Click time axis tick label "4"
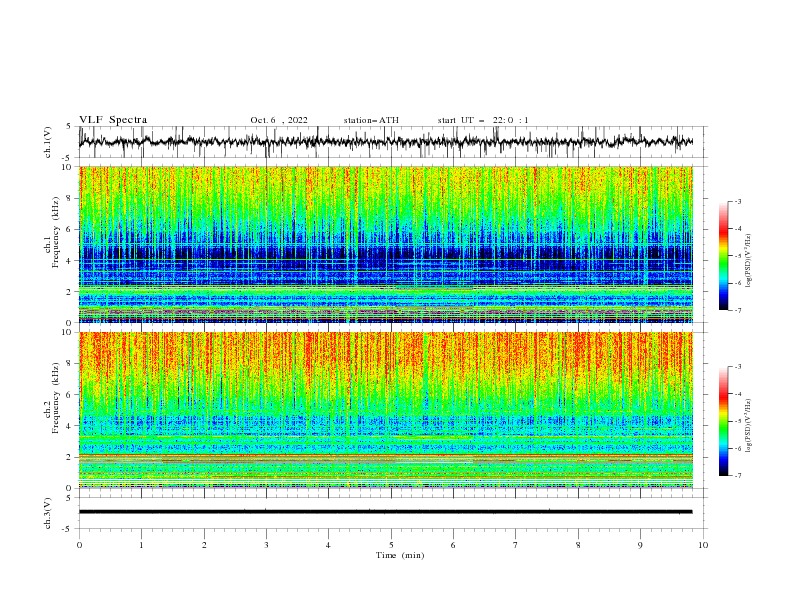Screen dimensions: 792x612 pyautogui.click(x=328, y=545)
